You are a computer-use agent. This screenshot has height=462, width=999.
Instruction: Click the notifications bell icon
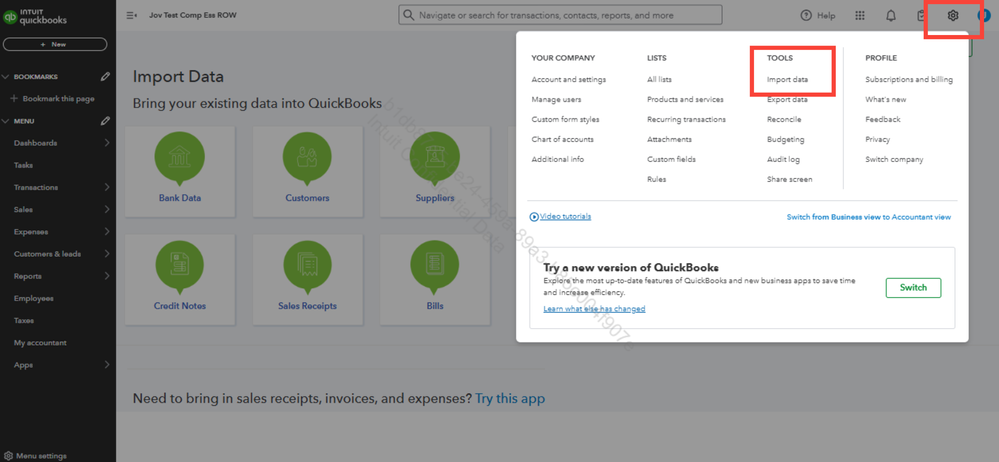tap(891, 16)
